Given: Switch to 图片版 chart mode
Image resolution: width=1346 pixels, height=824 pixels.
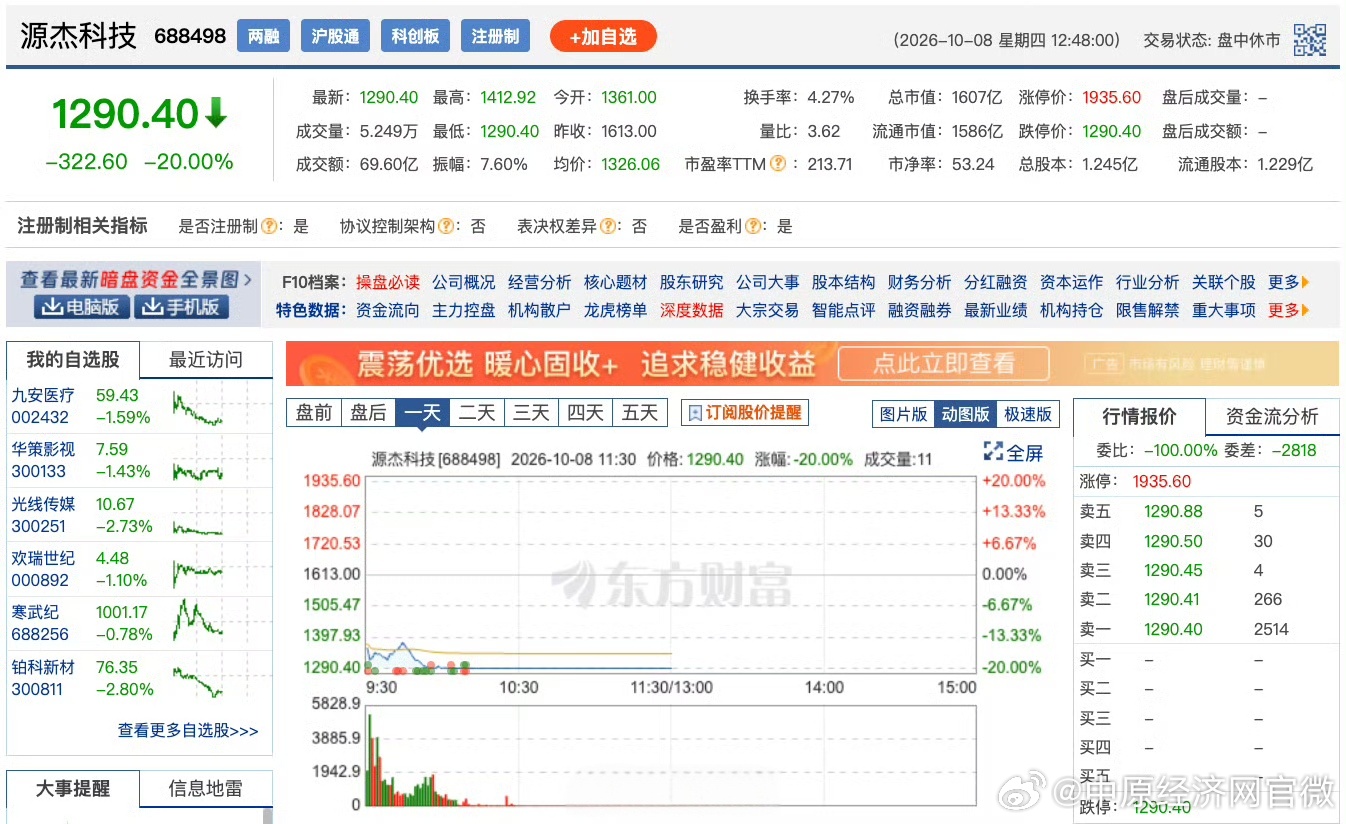Looking at the screenshot, I should click(x=904, y=414).
